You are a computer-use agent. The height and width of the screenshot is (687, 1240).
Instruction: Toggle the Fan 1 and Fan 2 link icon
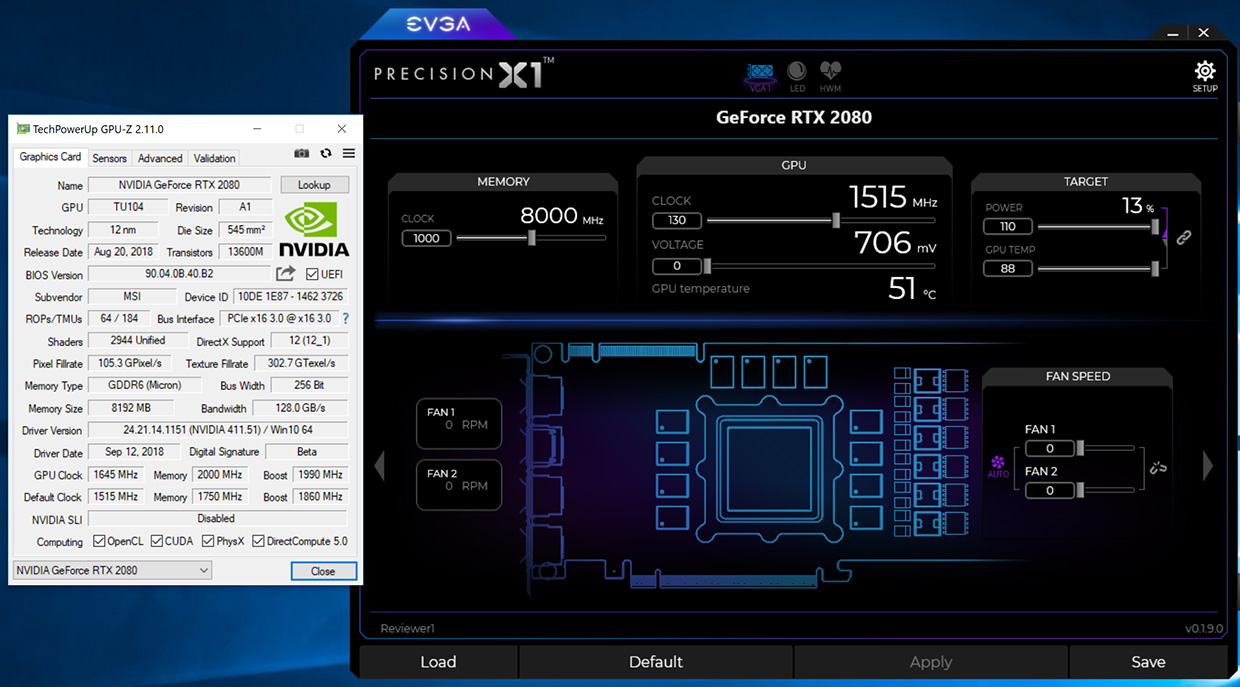click(x=1159, y=467)
